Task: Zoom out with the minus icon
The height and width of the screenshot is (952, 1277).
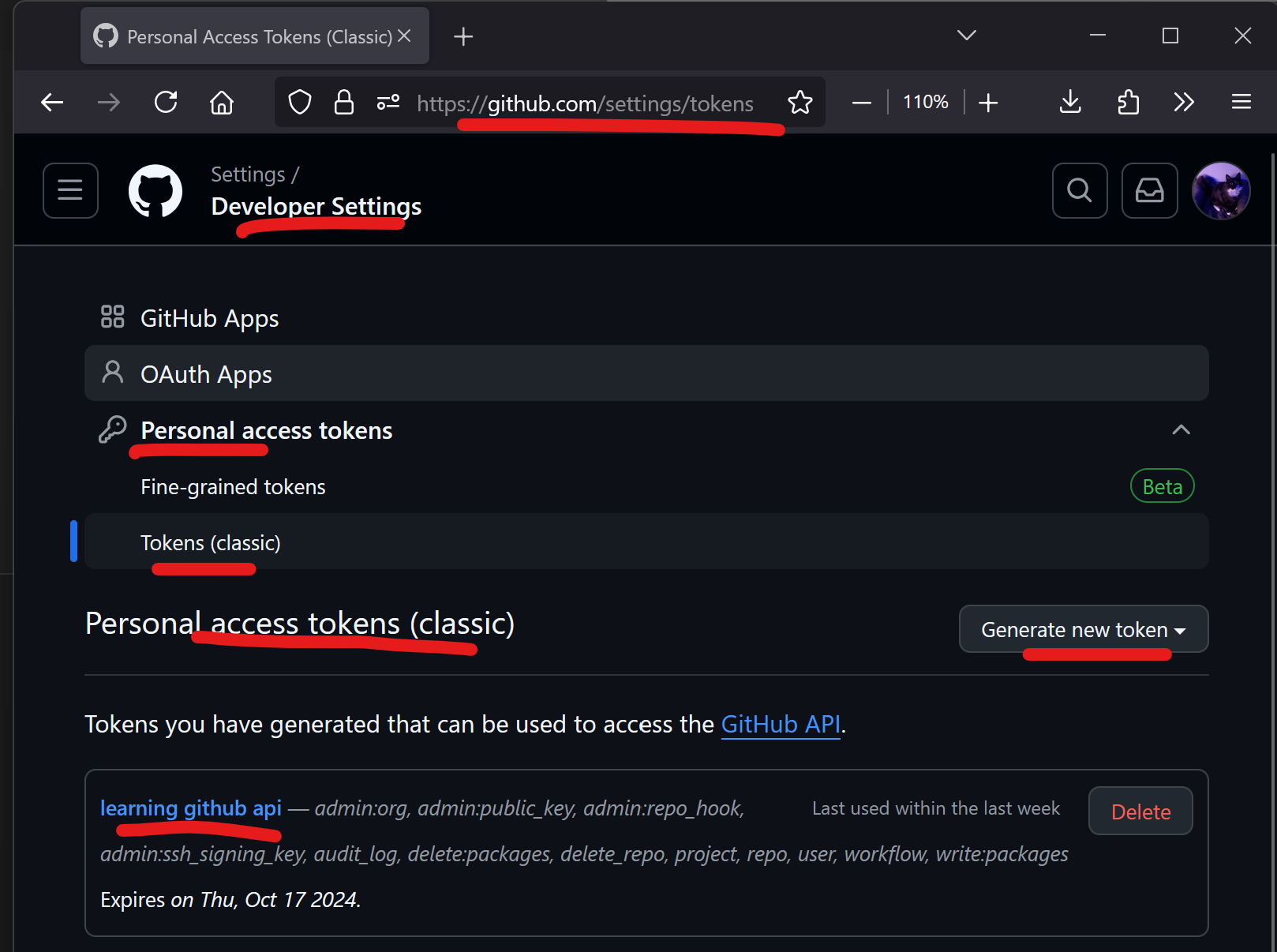Action: coord(862,103)
